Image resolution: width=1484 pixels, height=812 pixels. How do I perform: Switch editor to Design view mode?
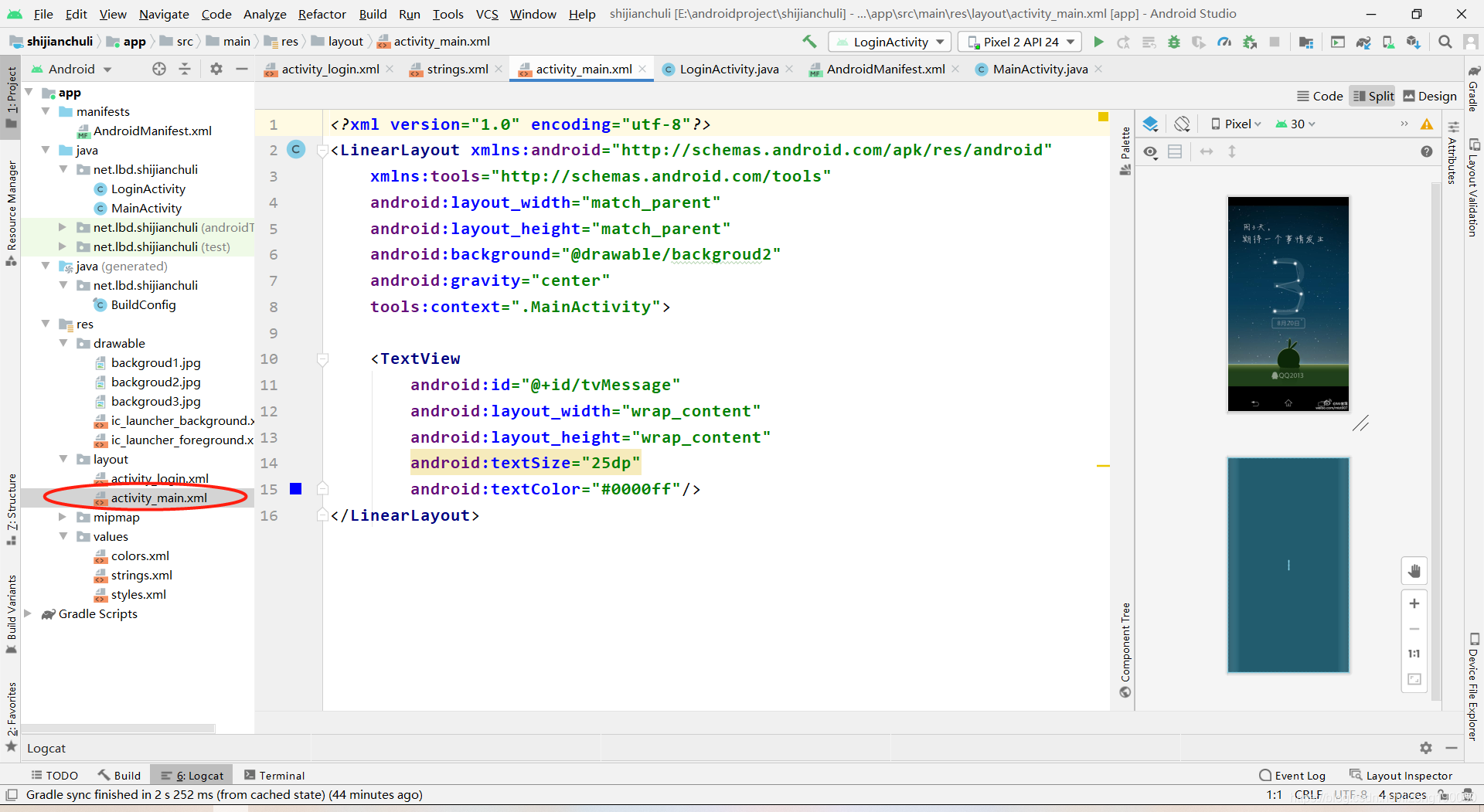[1430, 96]
